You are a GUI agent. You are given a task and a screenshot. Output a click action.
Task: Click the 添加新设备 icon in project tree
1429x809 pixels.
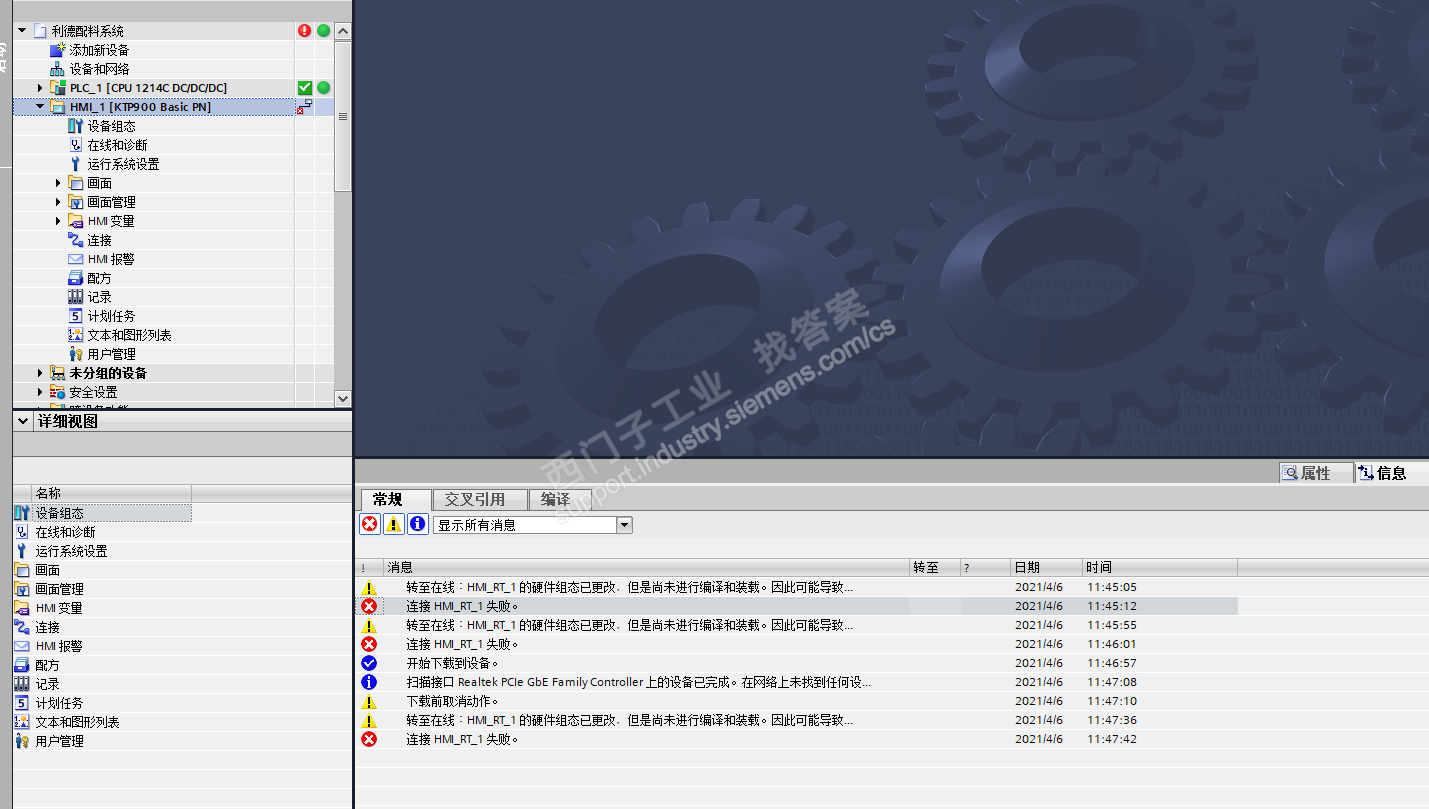coord(57,50)
